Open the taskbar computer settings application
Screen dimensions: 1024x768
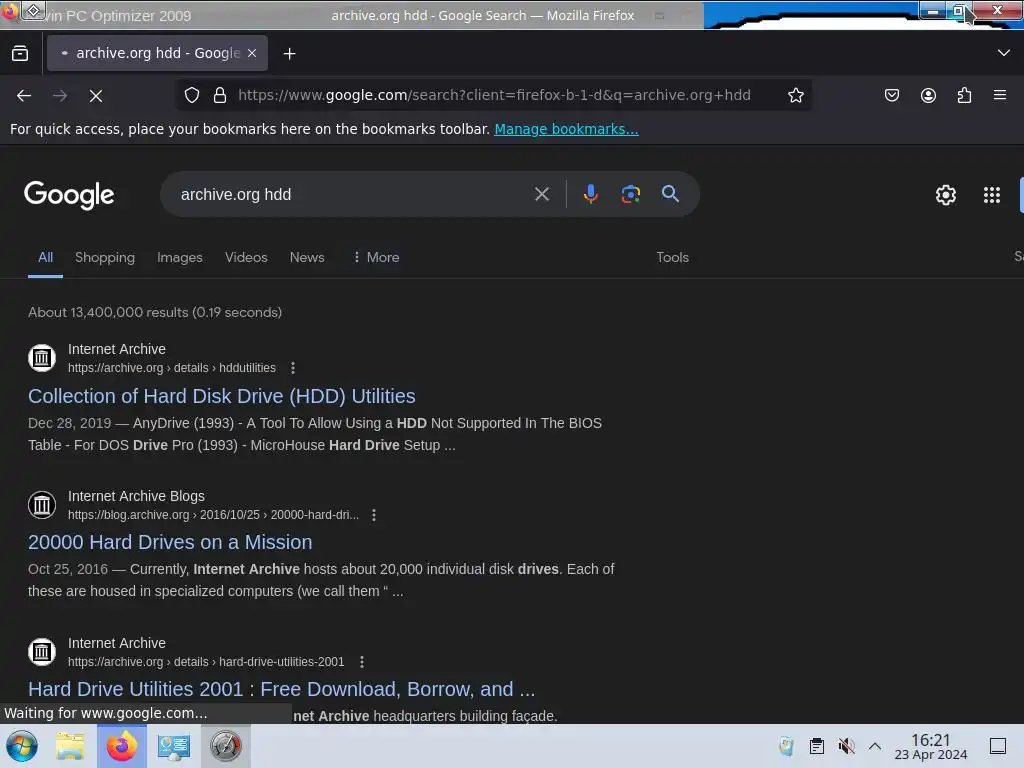click(x=174, y=746)
